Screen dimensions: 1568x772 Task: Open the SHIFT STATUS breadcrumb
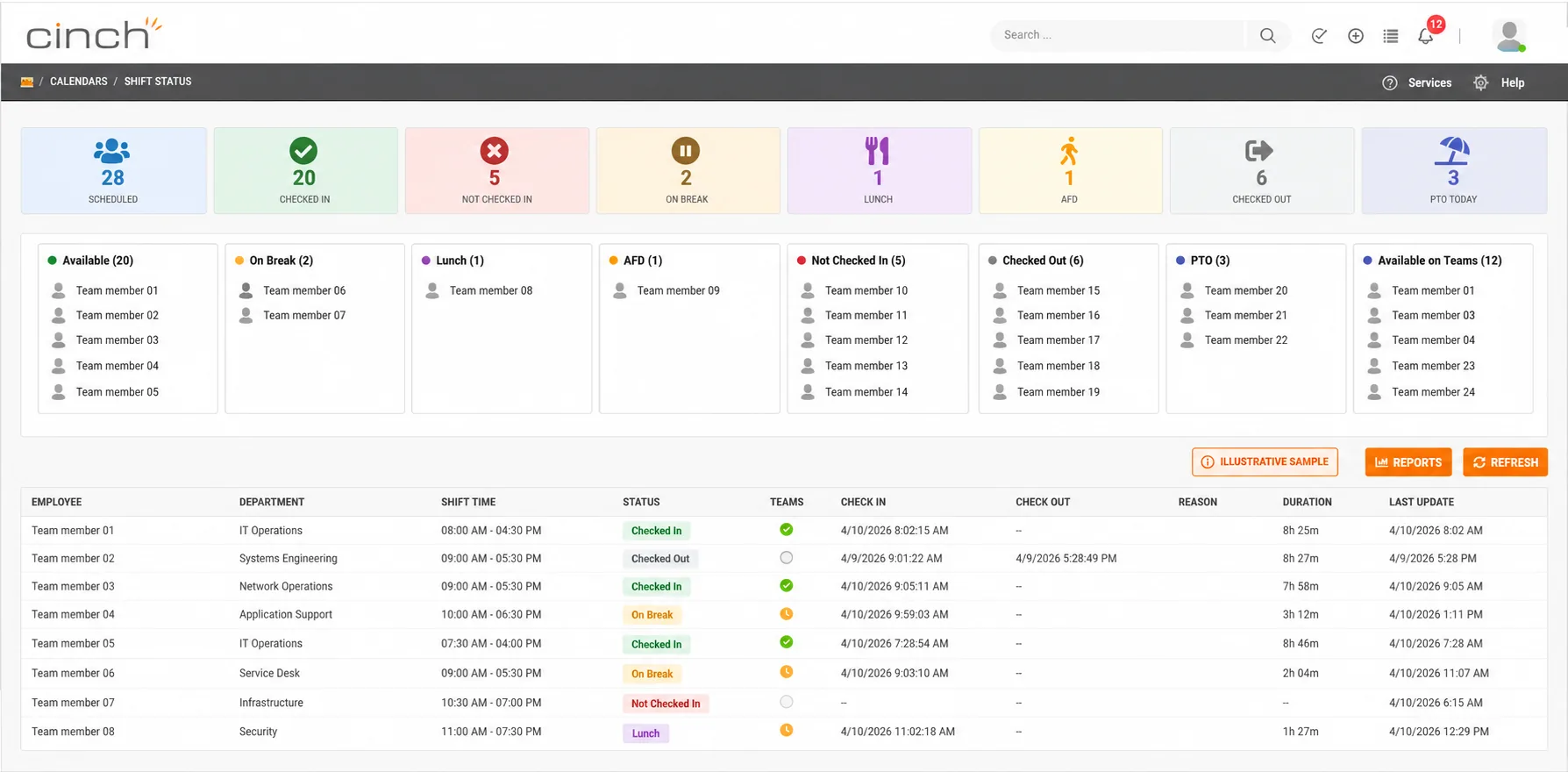(158, 82)
